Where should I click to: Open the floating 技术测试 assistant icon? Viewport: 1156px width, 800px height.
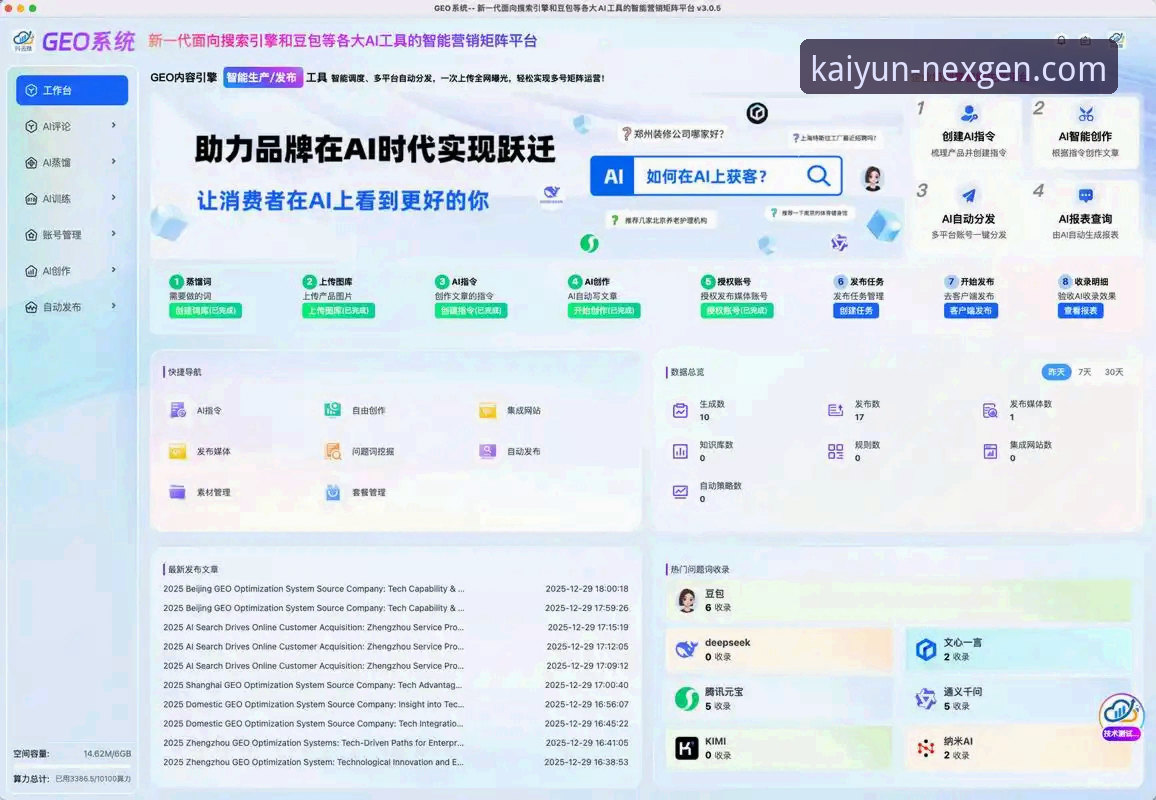(1120, 714)
